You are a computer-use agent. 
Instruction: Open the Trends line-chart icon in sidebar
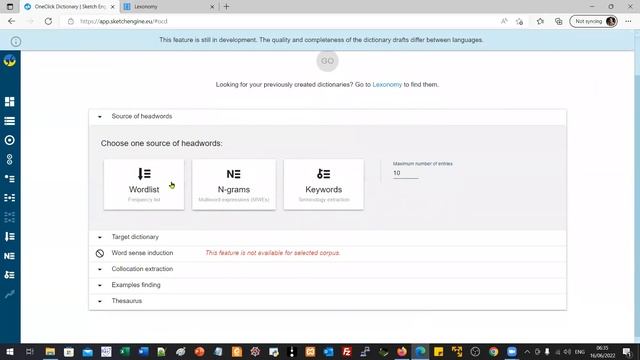point(9,294)
